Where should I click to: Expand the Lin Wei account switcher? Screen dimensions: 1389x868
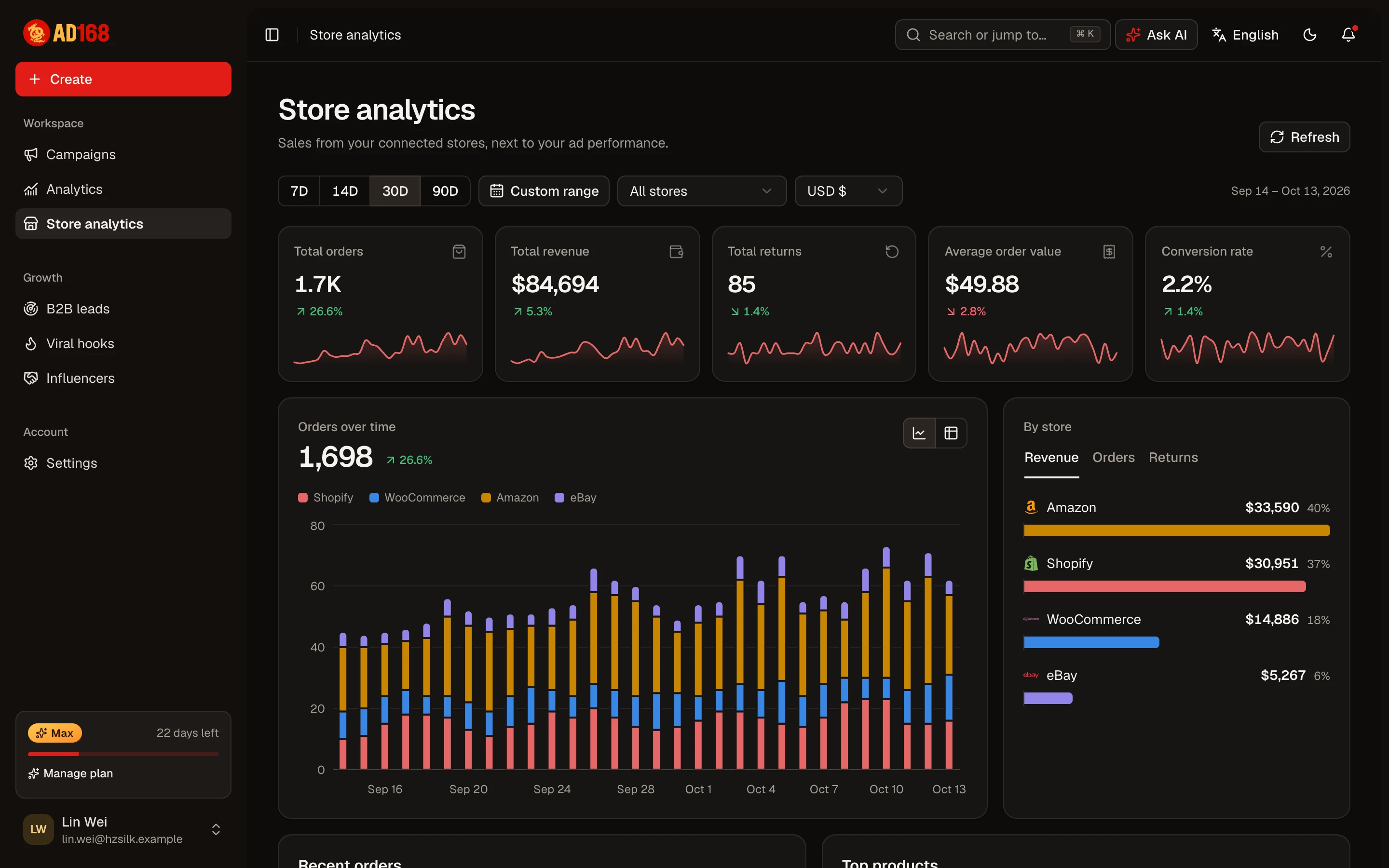(x=123, y=829)
